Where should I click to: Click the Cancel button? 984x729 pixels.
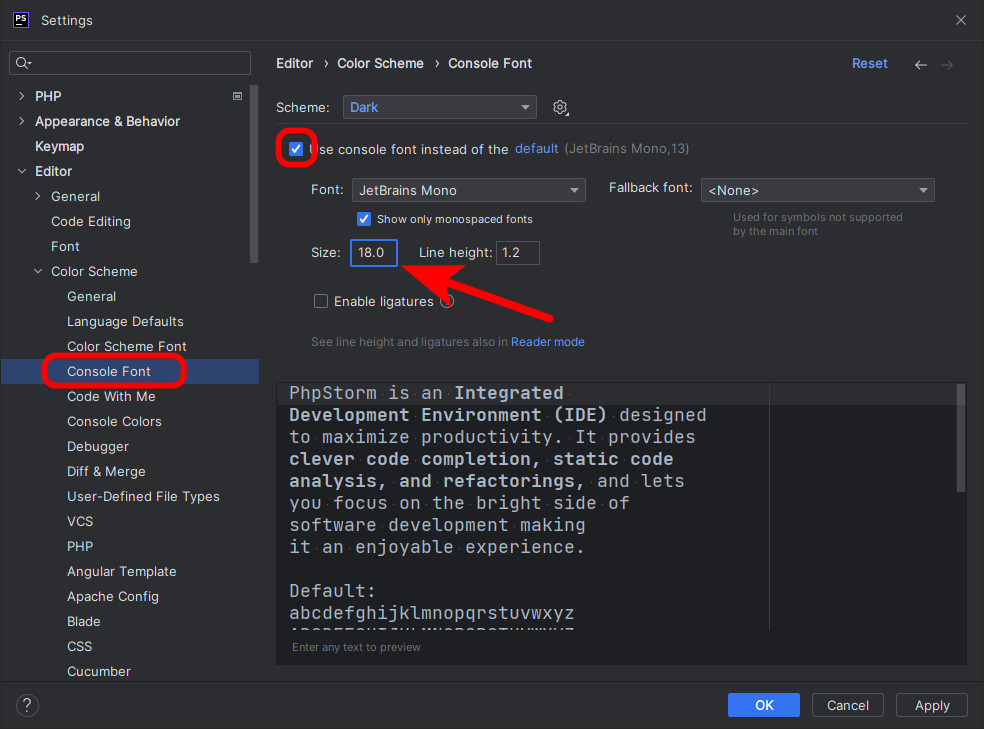point(848,705)
